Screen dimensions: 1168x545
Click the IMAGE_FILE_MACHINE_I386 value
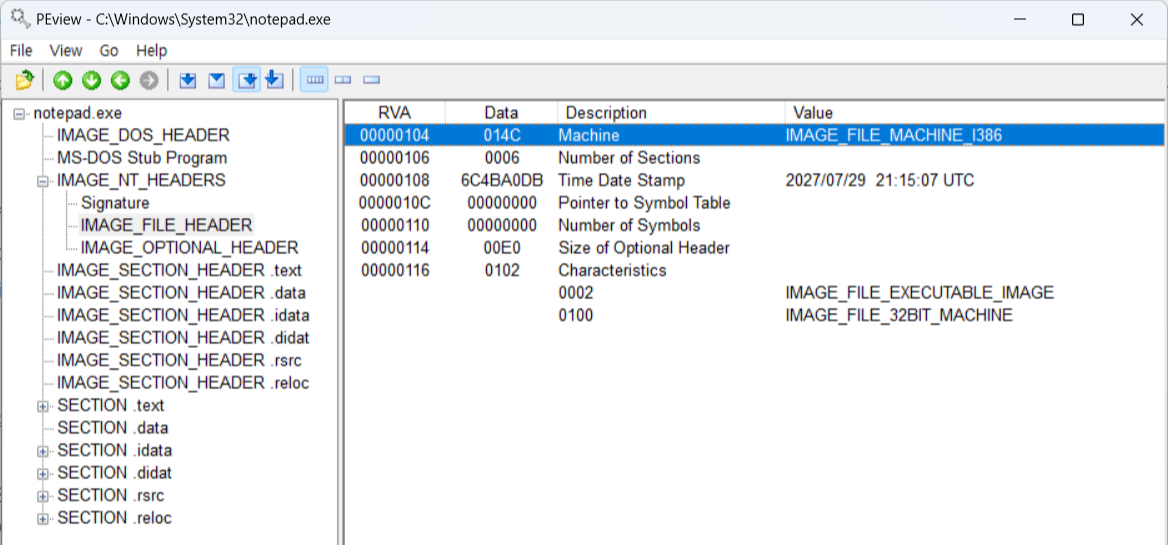pyautogui.click(x=894, y=136)
